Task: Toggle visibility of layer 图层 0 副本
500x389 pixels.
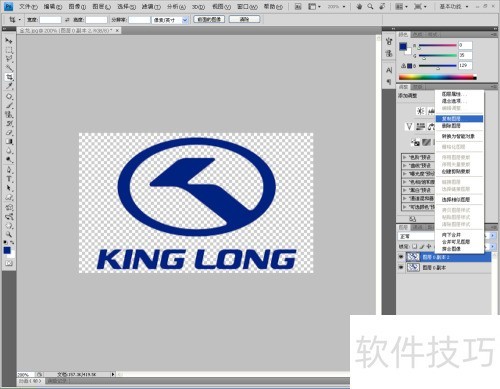Action: (401, 267)
